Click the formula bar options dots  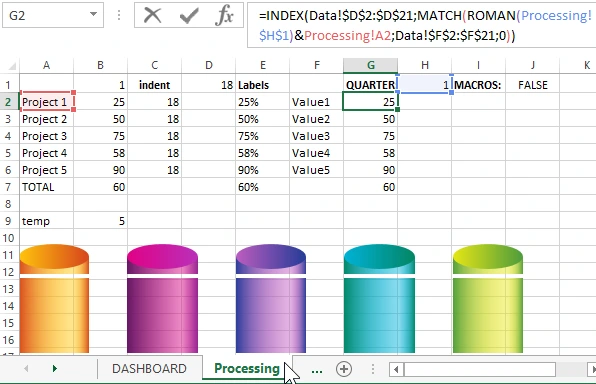click(x=119, y=15)
